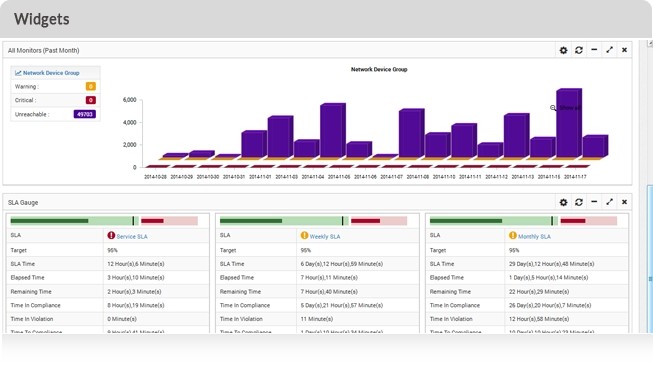Viewport: 653px width, 369px height.
Task: Click the page vertical scrollbar thumb
Action: click(x=650, y=258)
